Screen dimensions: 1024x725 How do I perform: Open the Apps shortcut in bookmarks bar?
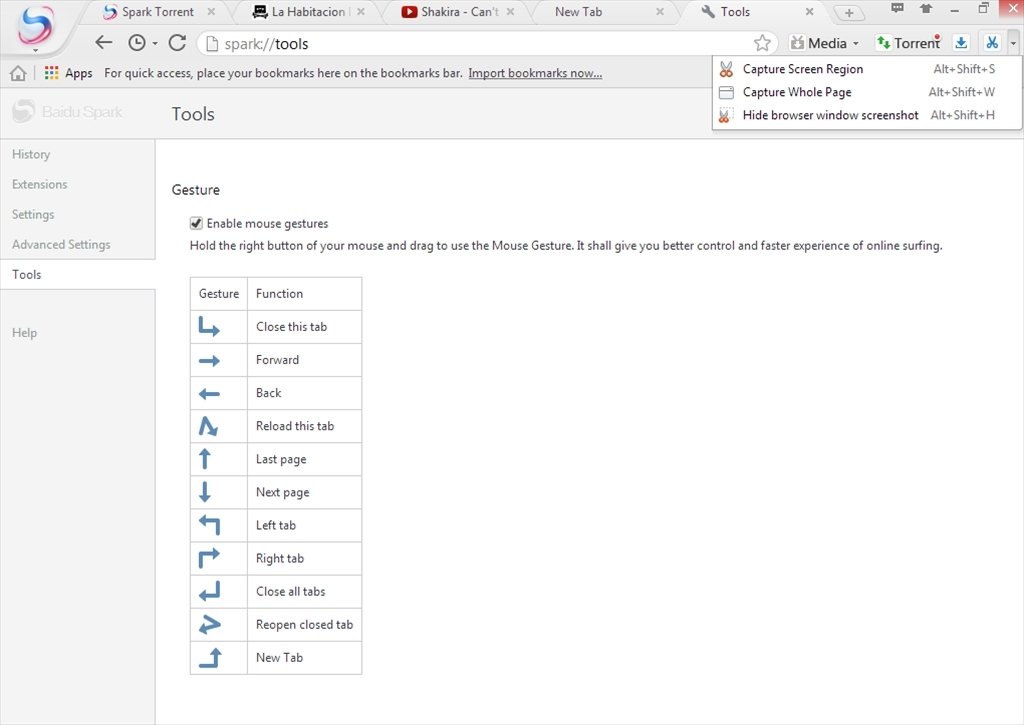coord(68,73)
